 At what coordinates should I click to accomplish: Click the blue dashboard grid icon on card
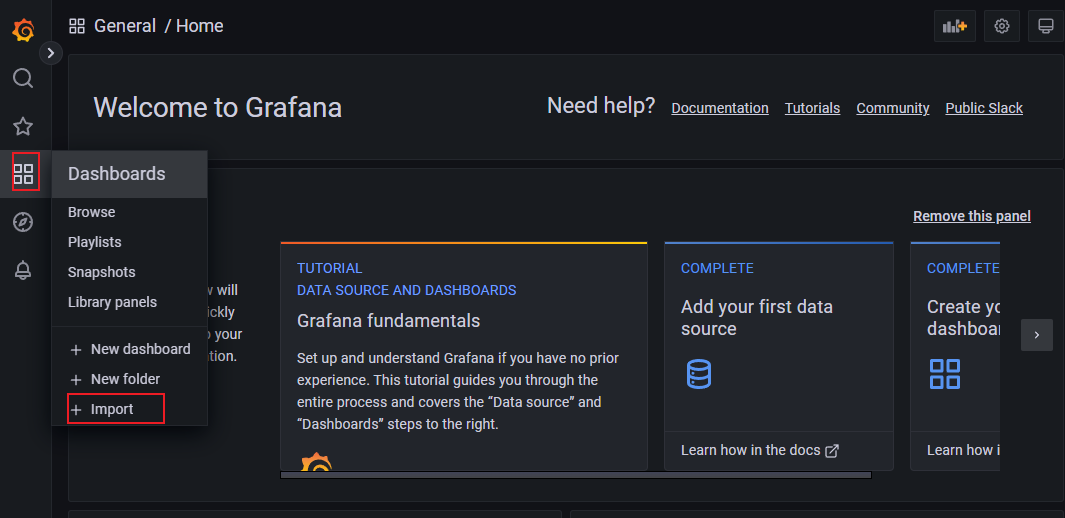pyautogui.click(x=945, y=375)
